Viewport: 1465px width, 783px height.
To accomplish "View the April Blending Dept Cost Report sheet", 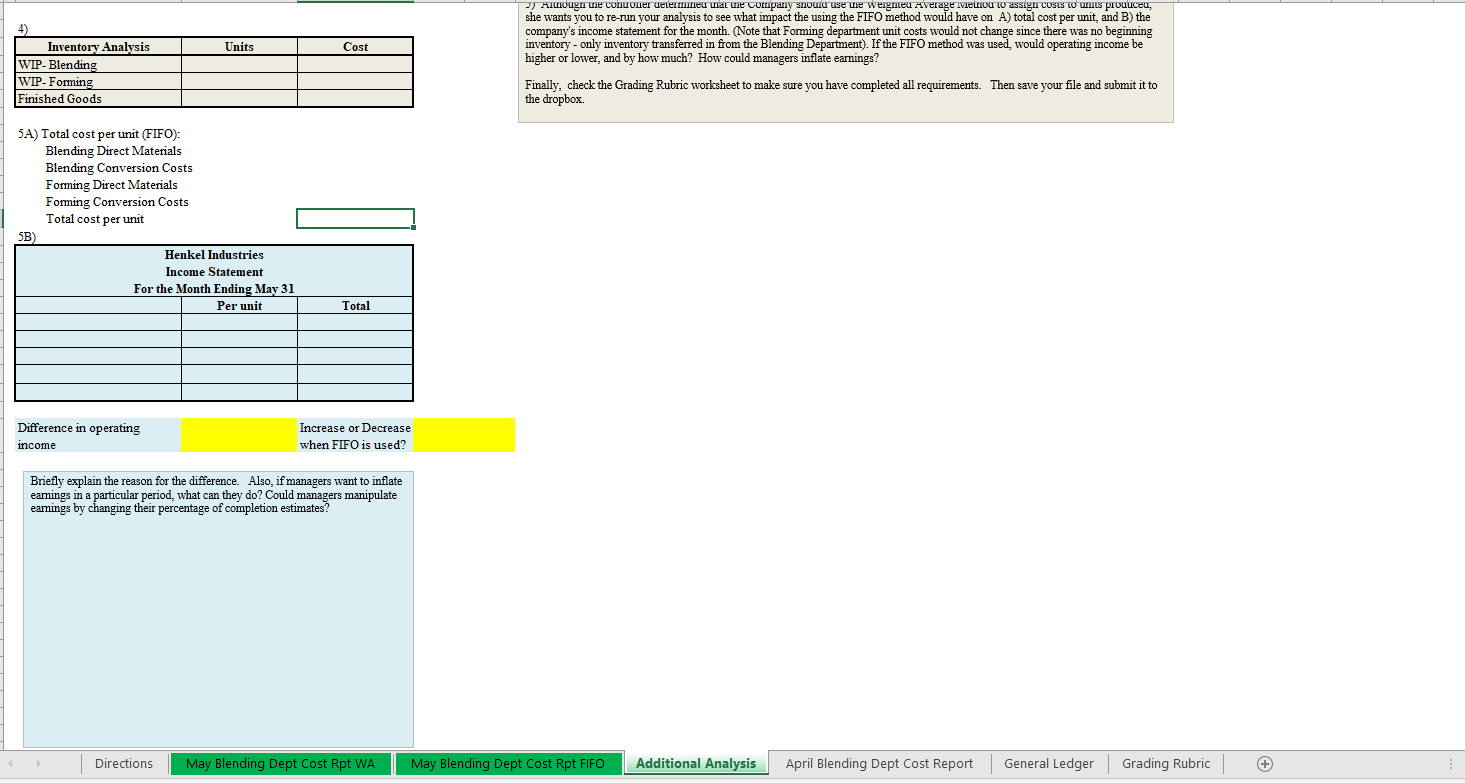I will tap(878, 763).
